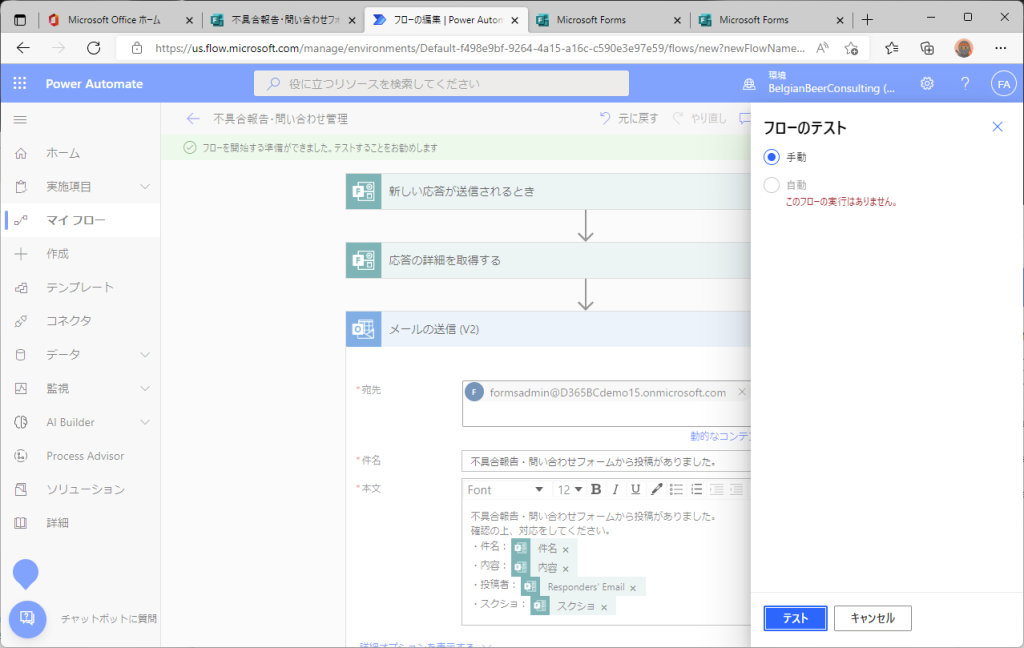Image resolution: width=1024 pixels, height=648 pixels.
Task: Open the help question mark icon
Action: pos(965,84)
